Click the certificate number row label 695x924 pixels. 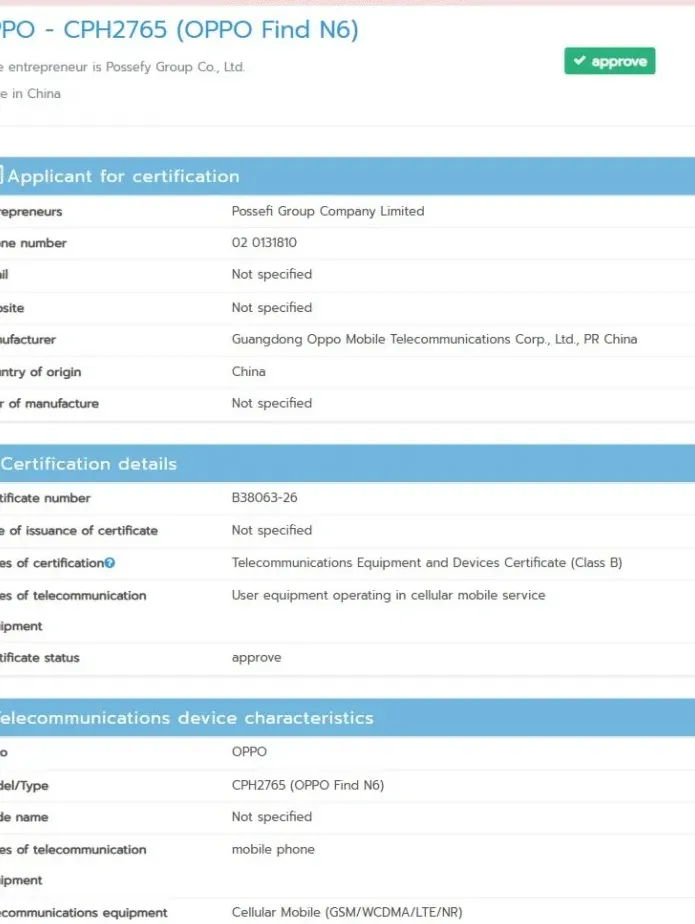click(45, 498)
